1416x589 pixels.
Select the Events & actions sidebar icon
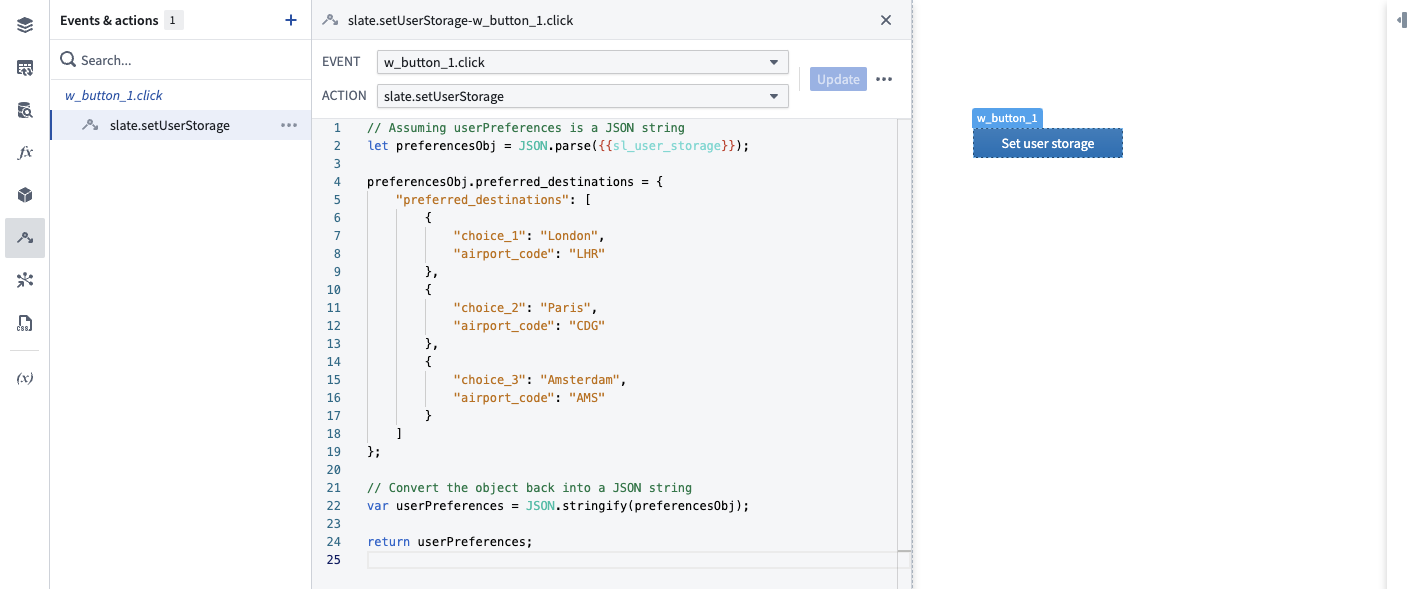tap(25, 238)
